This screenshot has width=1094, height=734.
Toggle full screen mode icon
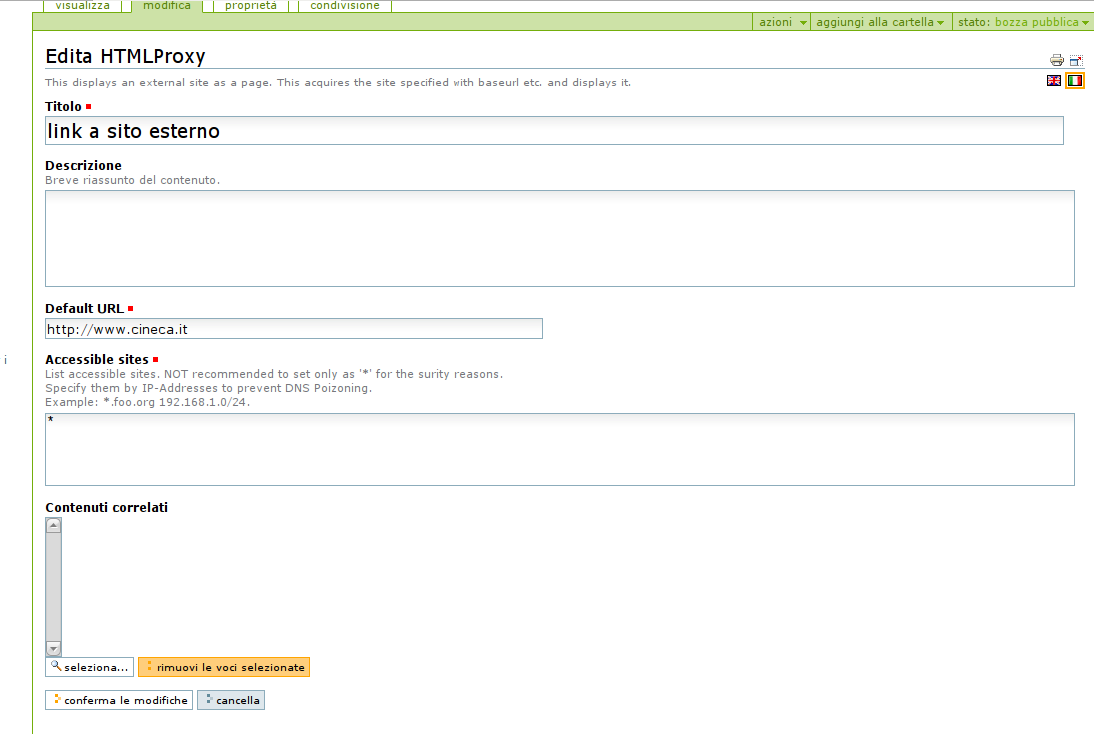tap(1076, 60)
